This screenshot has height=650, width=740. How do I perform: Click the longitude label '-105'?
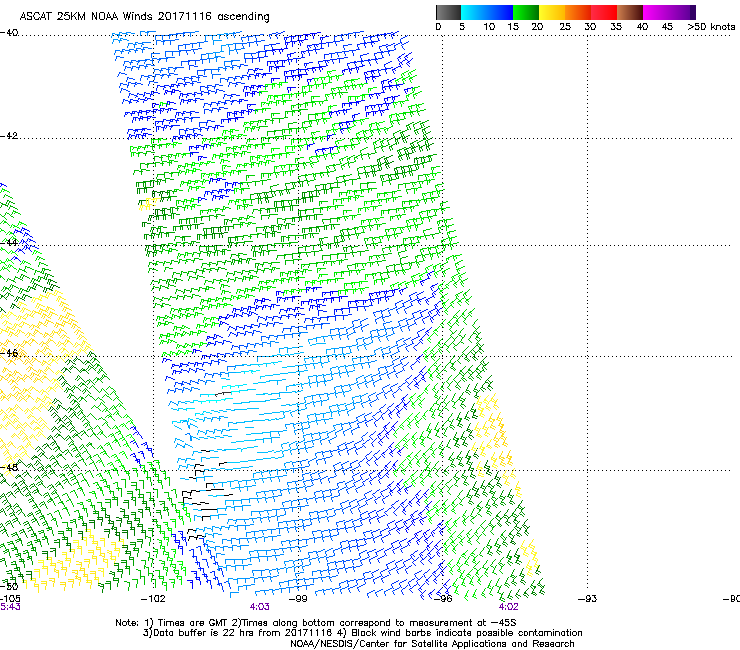(10, 599)
